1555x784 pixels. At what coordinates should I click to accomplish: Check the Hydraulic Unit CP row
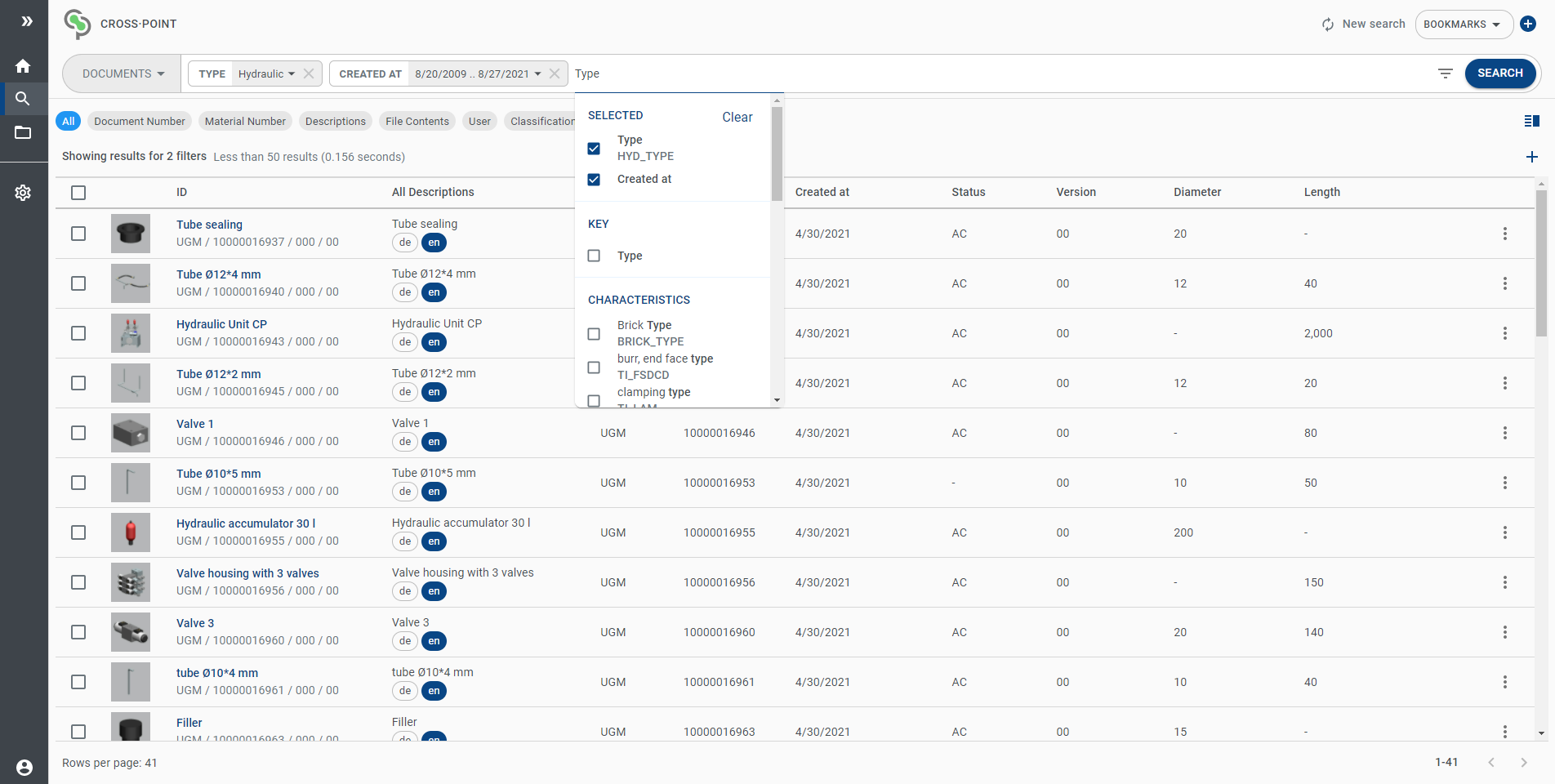tap(78, 333)
